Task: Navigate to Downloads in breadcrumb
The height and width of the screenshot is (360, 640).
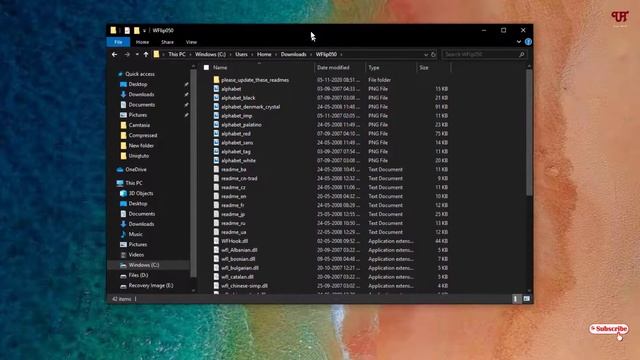Action: (x=293, y=54)
